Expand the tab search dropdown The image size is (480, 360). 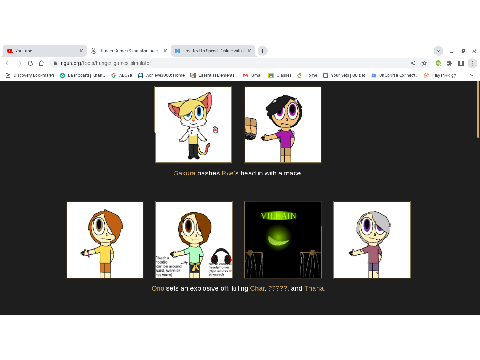click(438, 51)
